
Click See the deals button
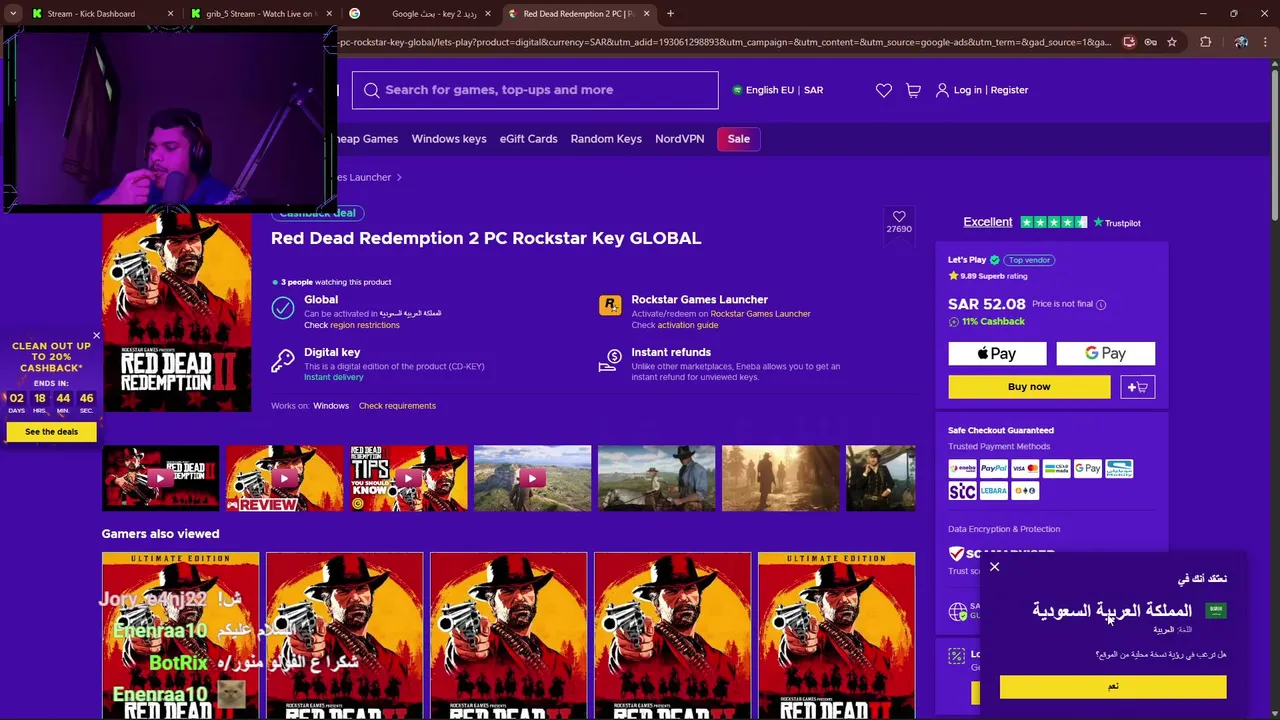[x=51, y=432]
